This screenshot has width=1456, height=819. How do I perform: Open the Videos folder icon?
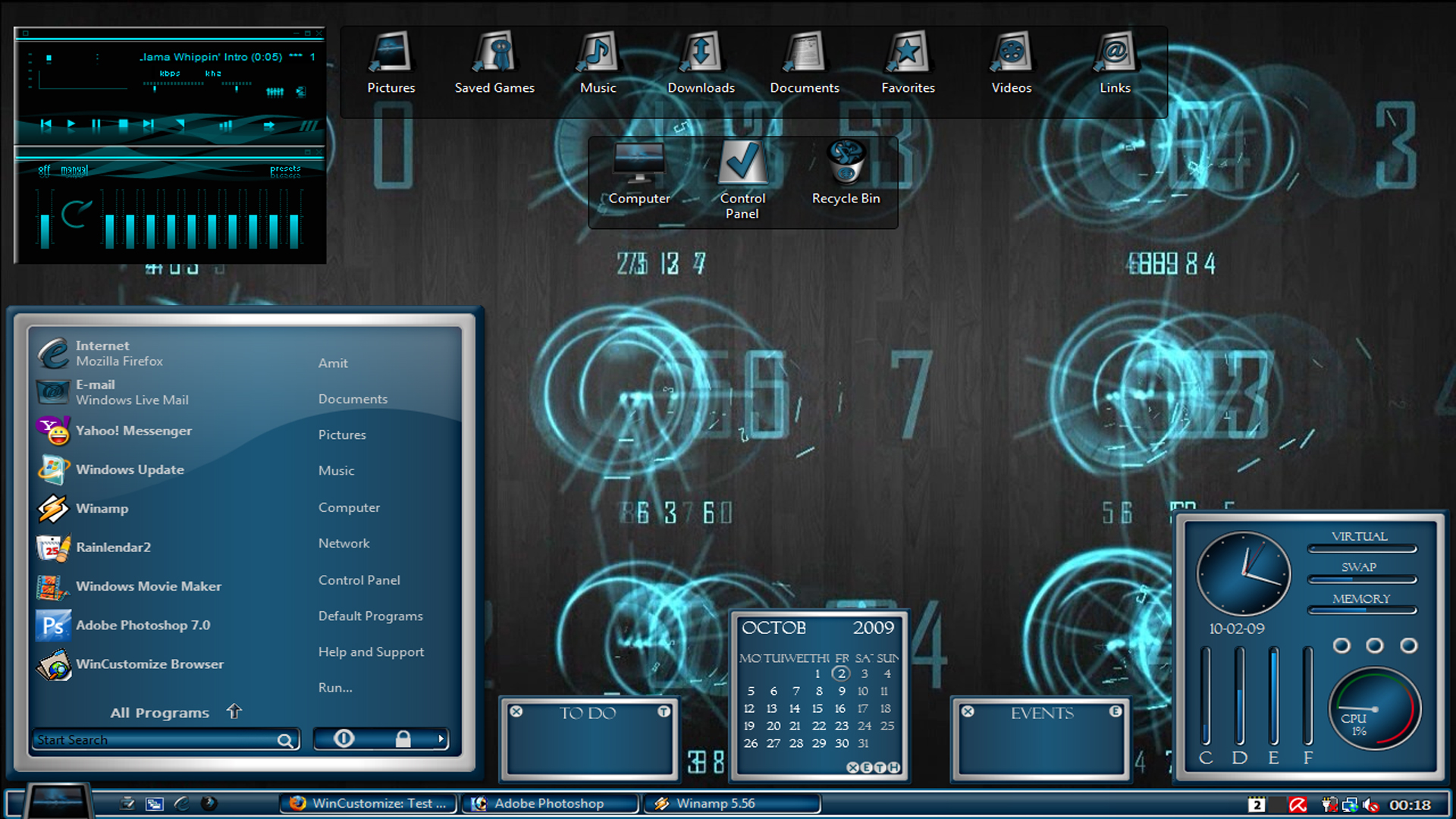pyautogui.click(x=1012, y=62)
